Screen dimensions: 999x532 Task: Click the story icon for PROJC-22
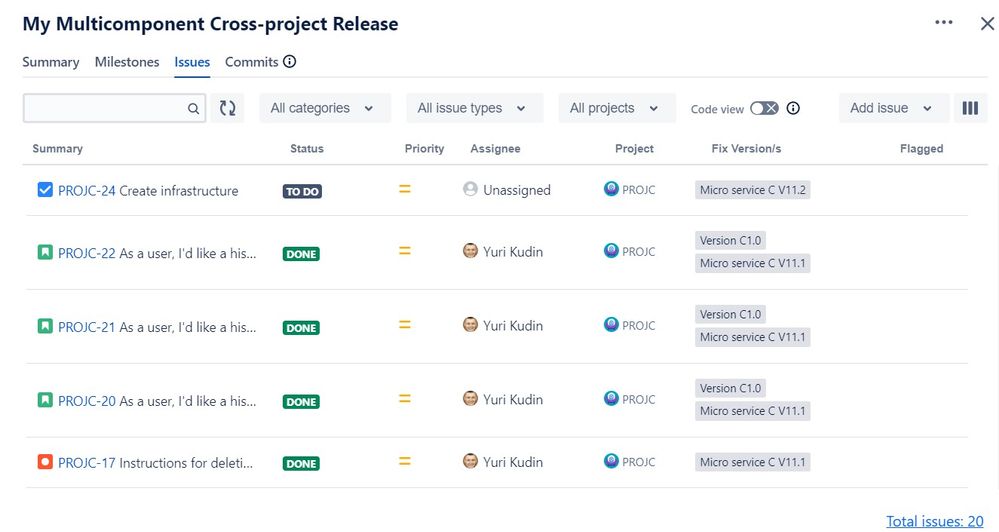point(45,252)
